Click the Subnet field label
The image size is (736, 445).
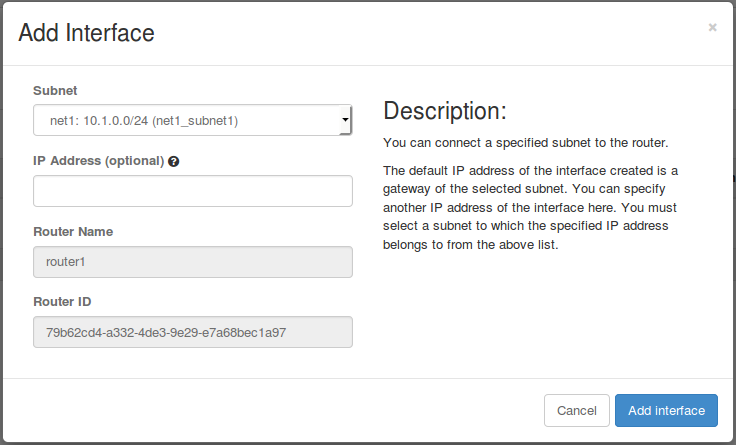tap(55, 90)
